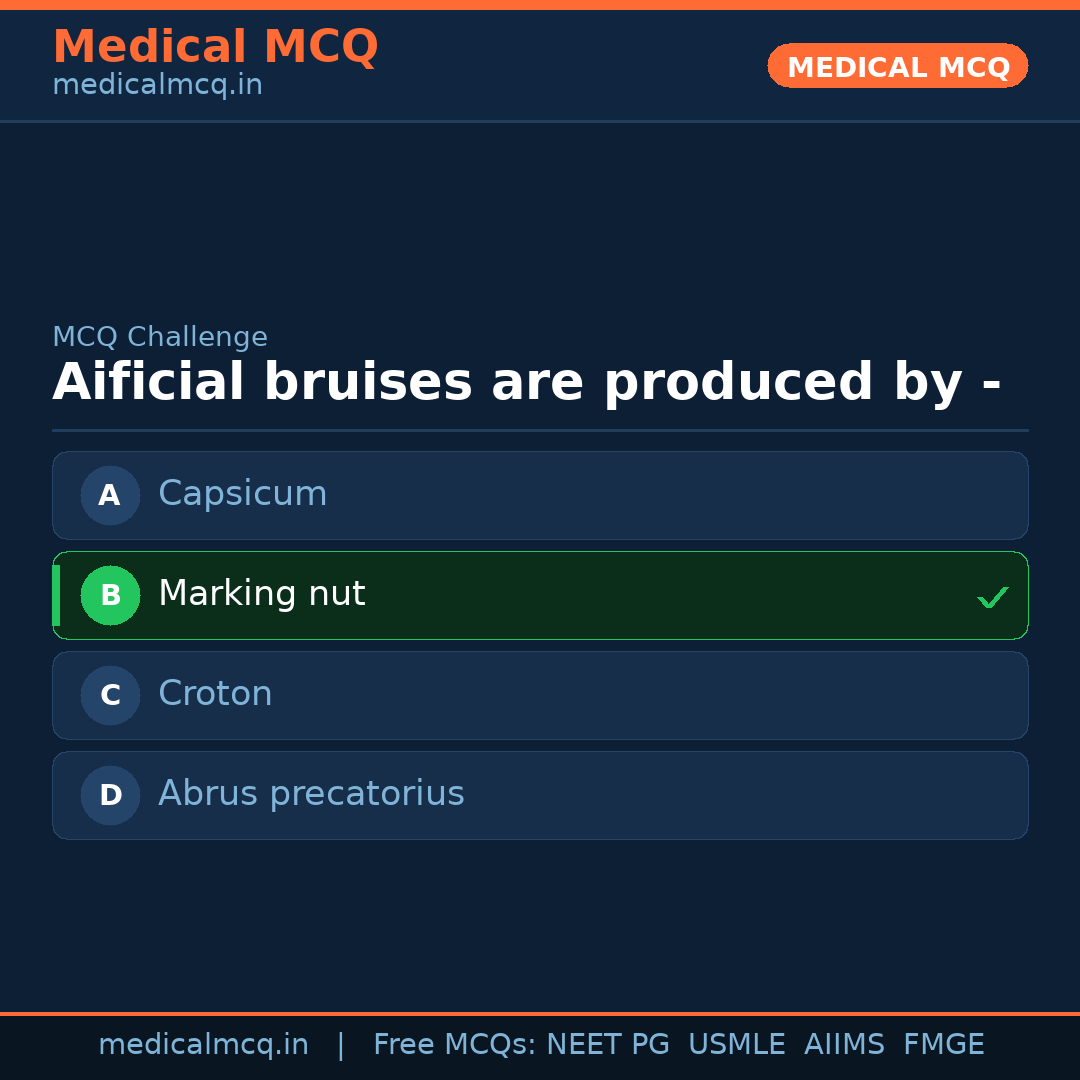Select the Abrus precatorius answer option
The height and width of the screenshot is (1080, 1080).
tap(540, 795)
